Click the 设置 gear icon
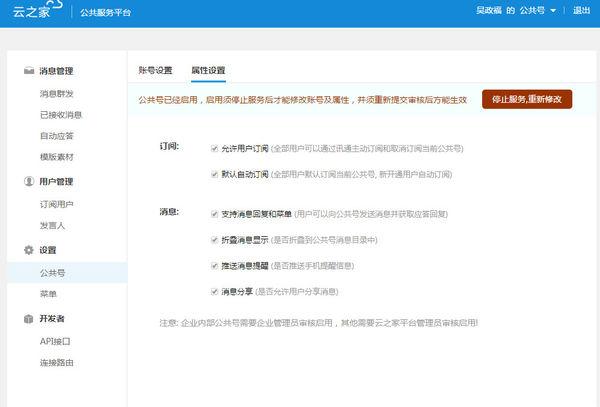The image size is (600, 407). click(x=29, y=250)
